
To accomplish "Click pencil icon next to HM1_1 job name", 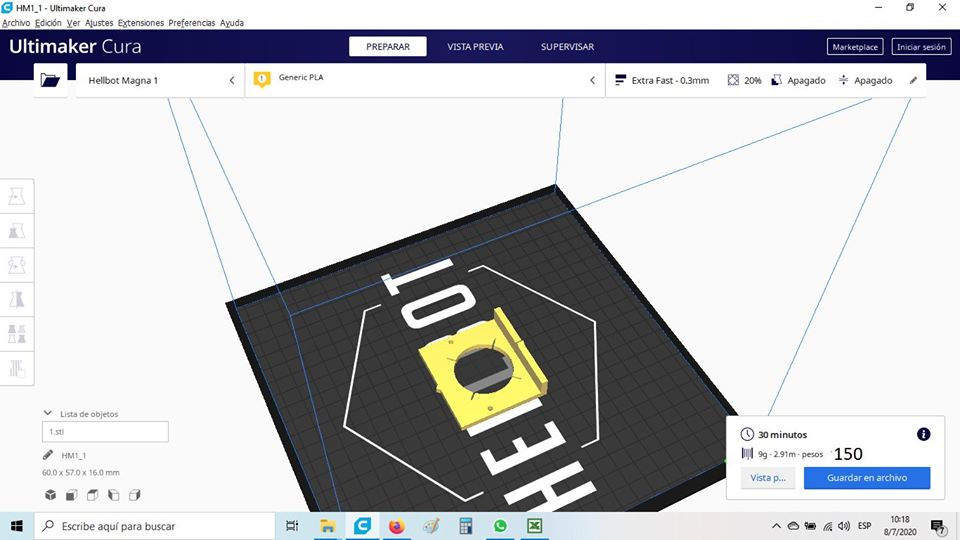I will 48,455.
